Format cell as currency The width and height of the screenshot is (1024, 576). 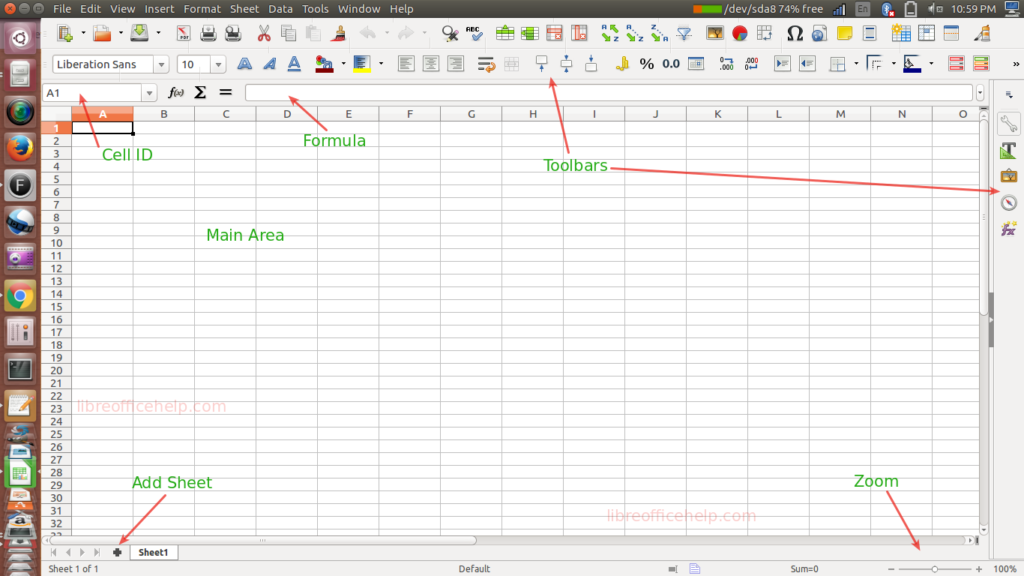[x=622, y=63]
